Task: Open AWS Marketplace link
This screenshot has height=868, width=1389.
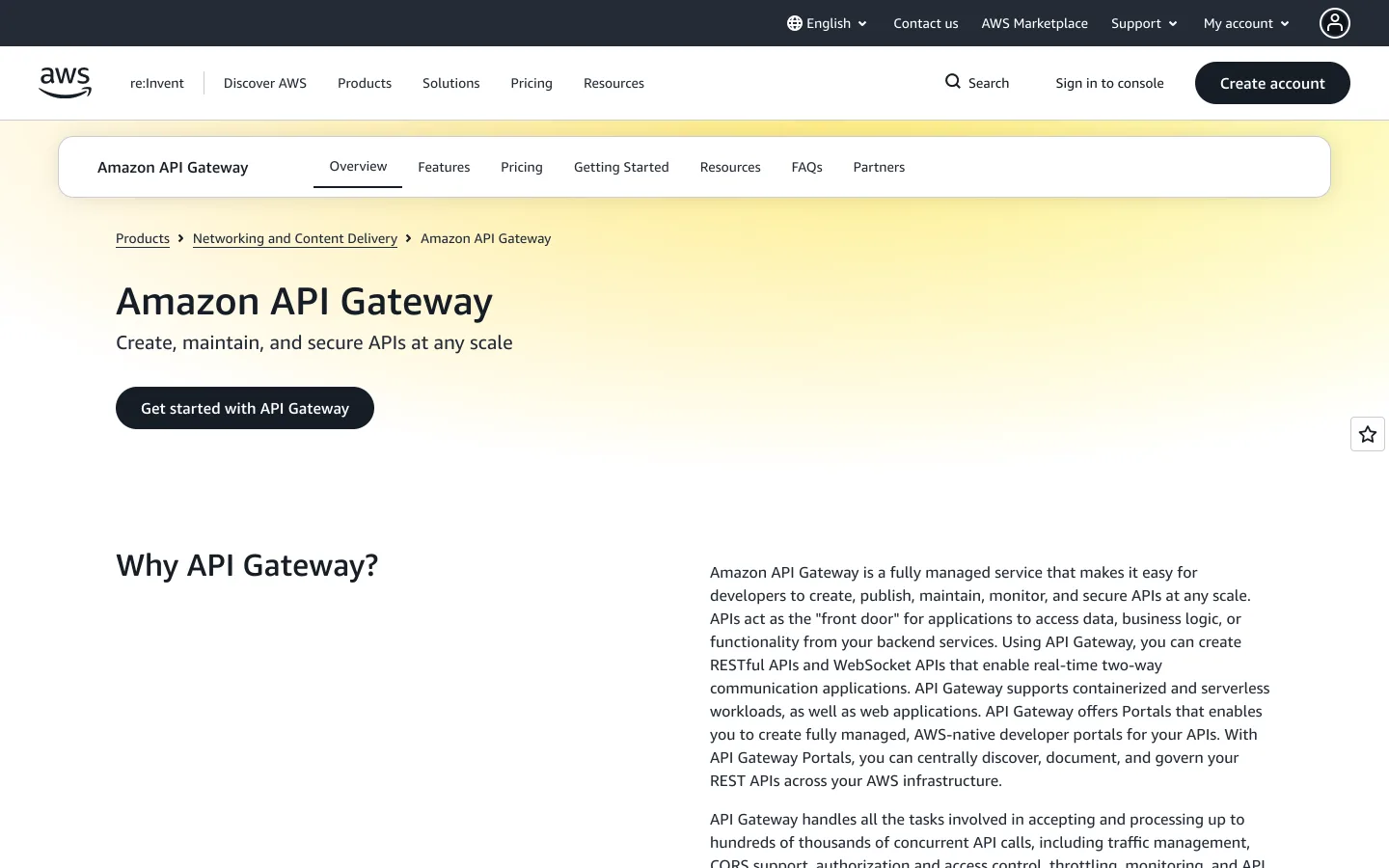Action: (1034, 23)
